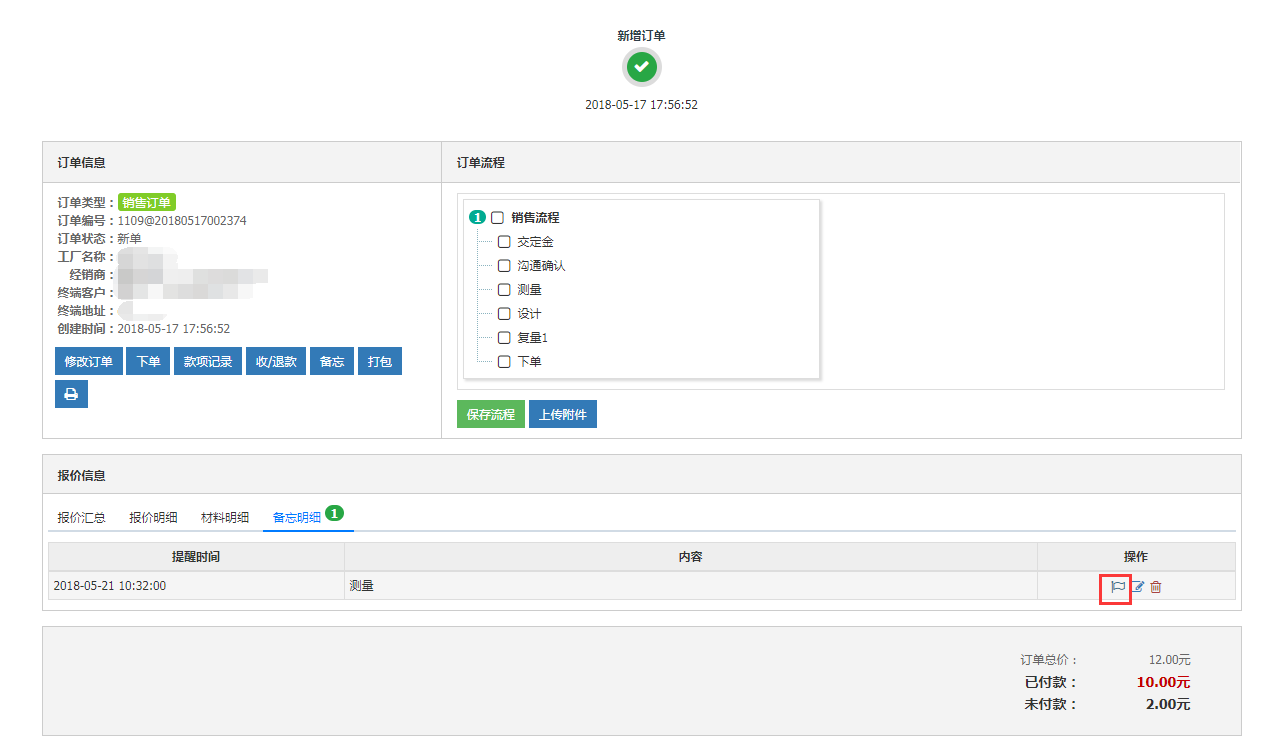Check the 销售流程 root checkbox
Image resolution: width=1262 pixels, height=745 pixels.
497,217
